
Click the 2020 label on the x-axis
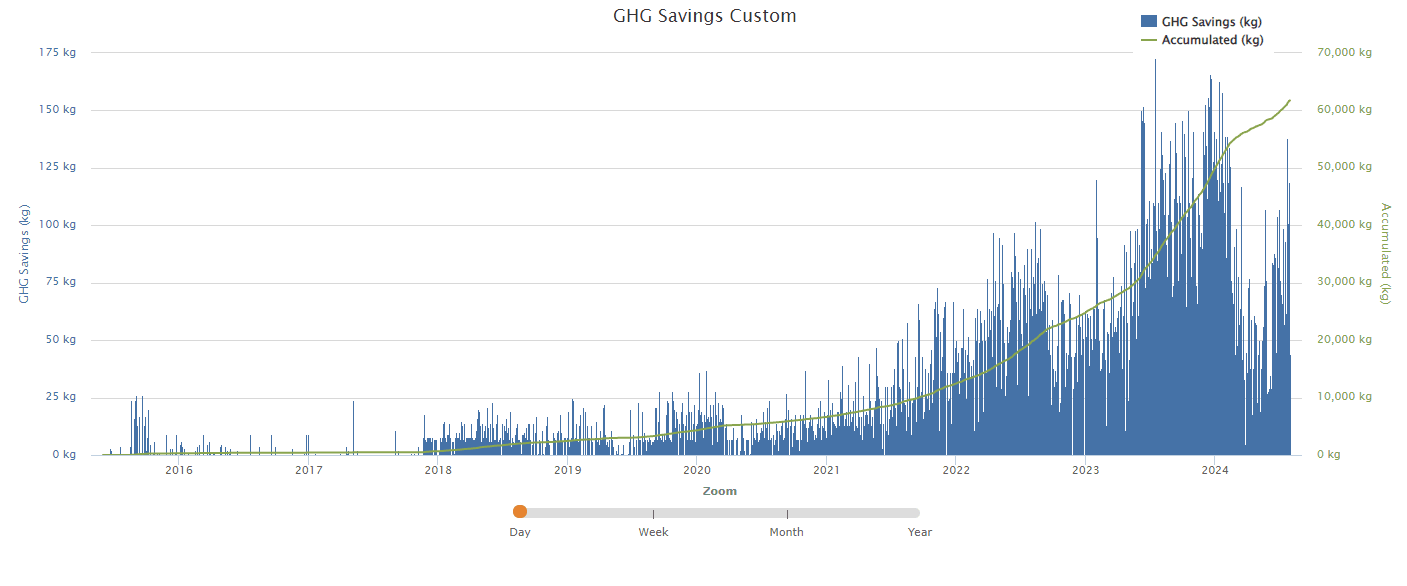coord(699,470)
